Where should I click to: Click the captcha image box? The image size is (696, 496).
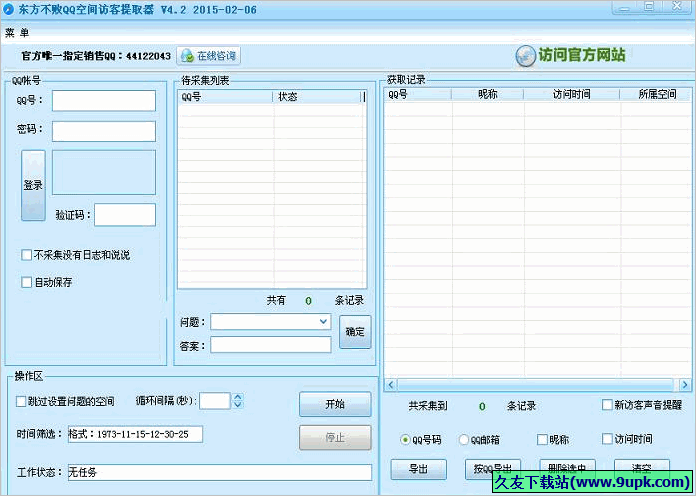point(104,172)
